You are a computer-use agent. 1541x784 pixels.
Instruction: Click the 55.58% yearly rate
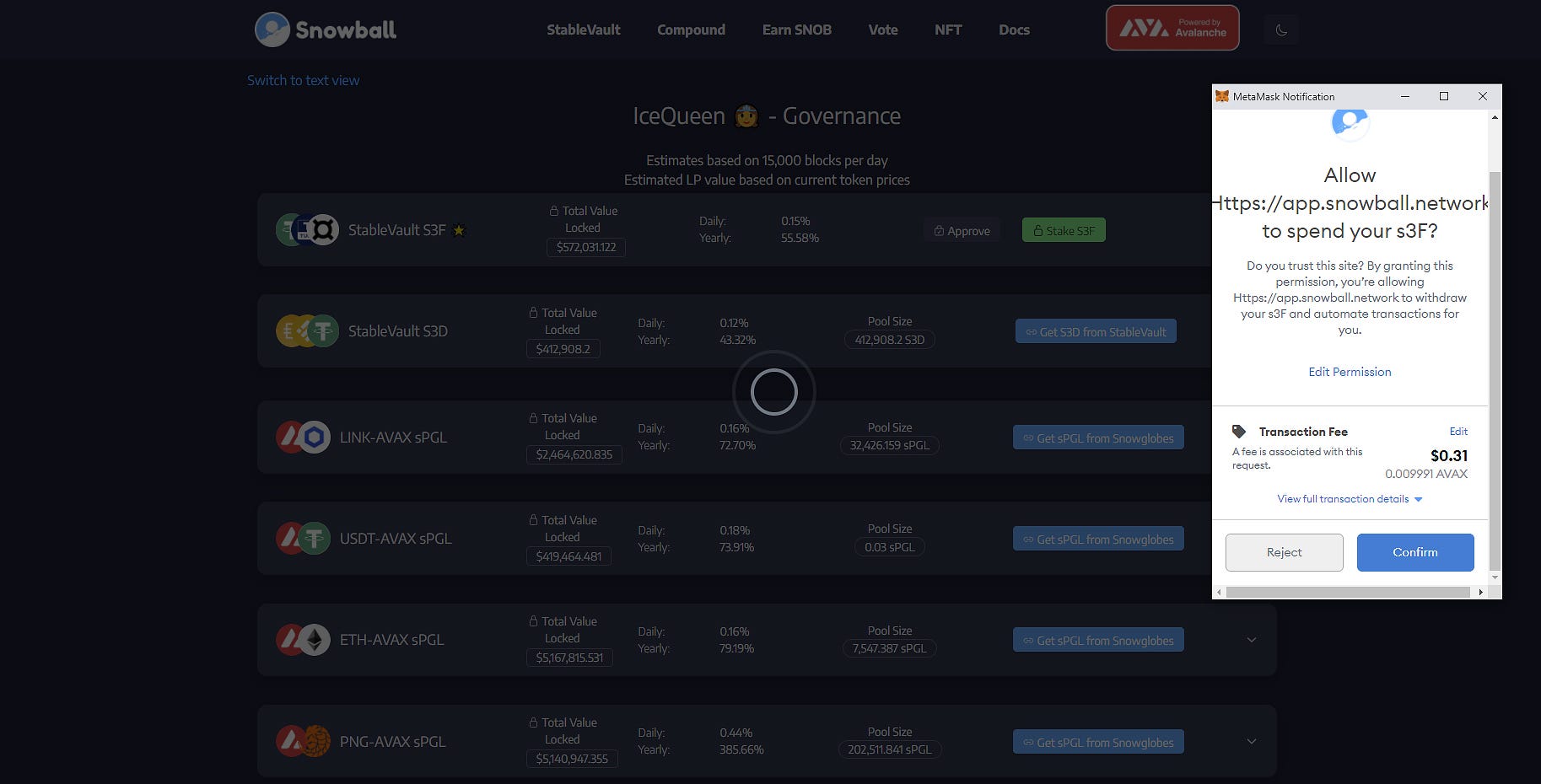800,238
